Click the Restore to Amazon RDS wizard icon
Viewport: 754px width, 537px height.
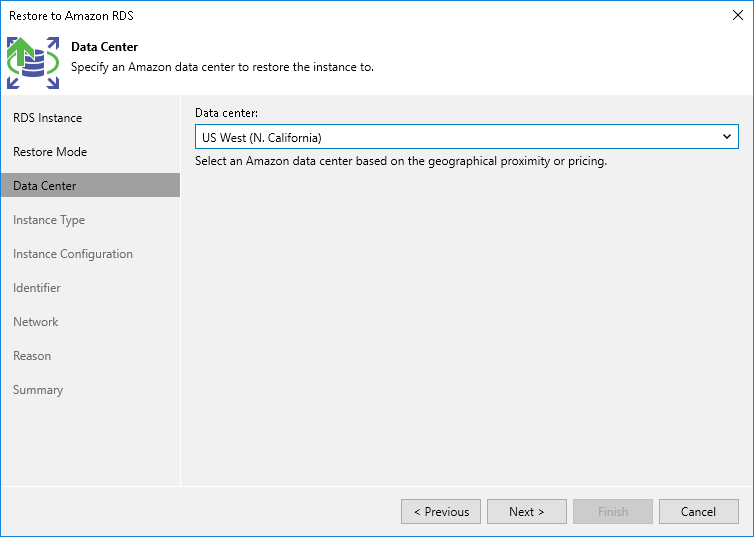32,60
